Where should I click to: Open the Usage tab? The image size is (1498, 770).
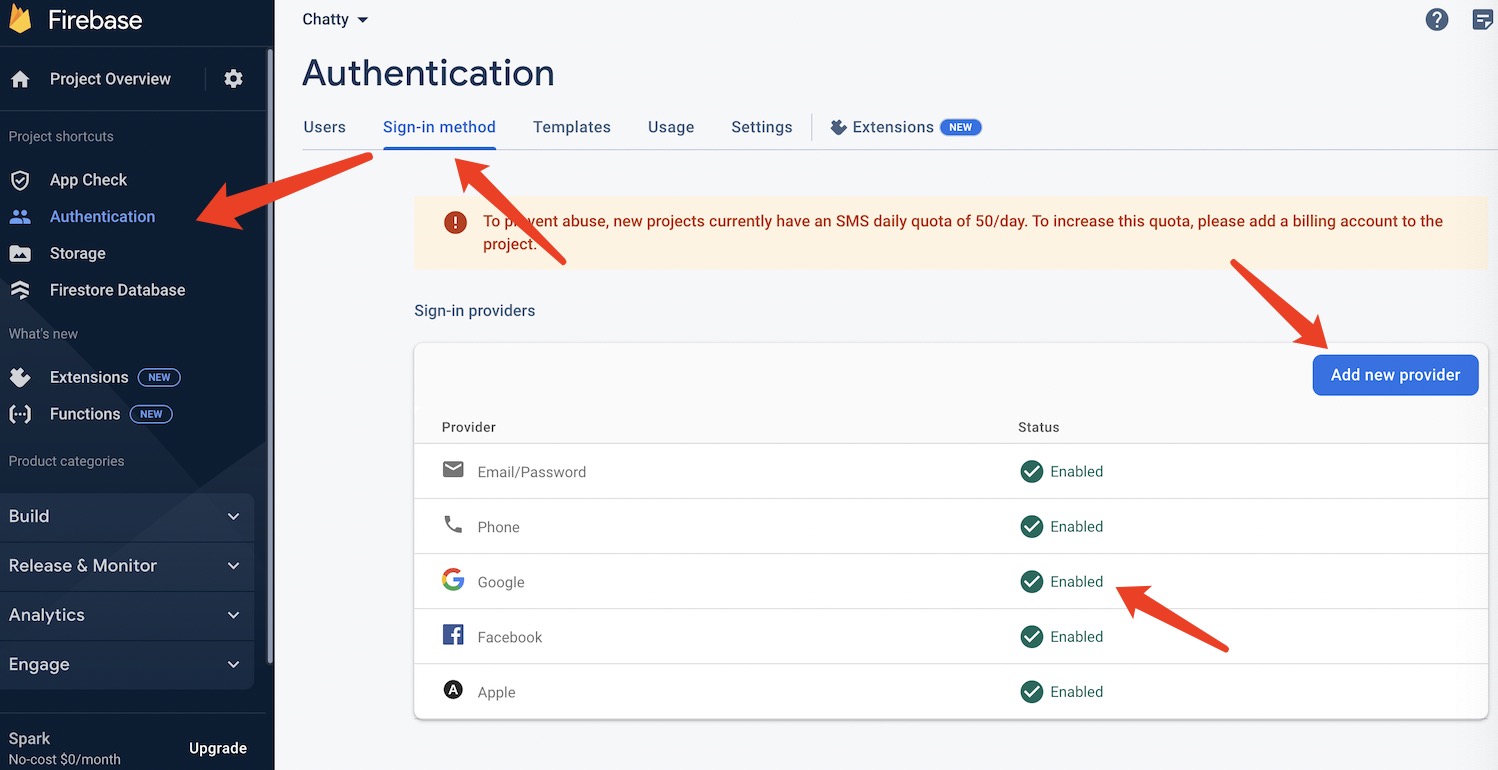point(671,127)
